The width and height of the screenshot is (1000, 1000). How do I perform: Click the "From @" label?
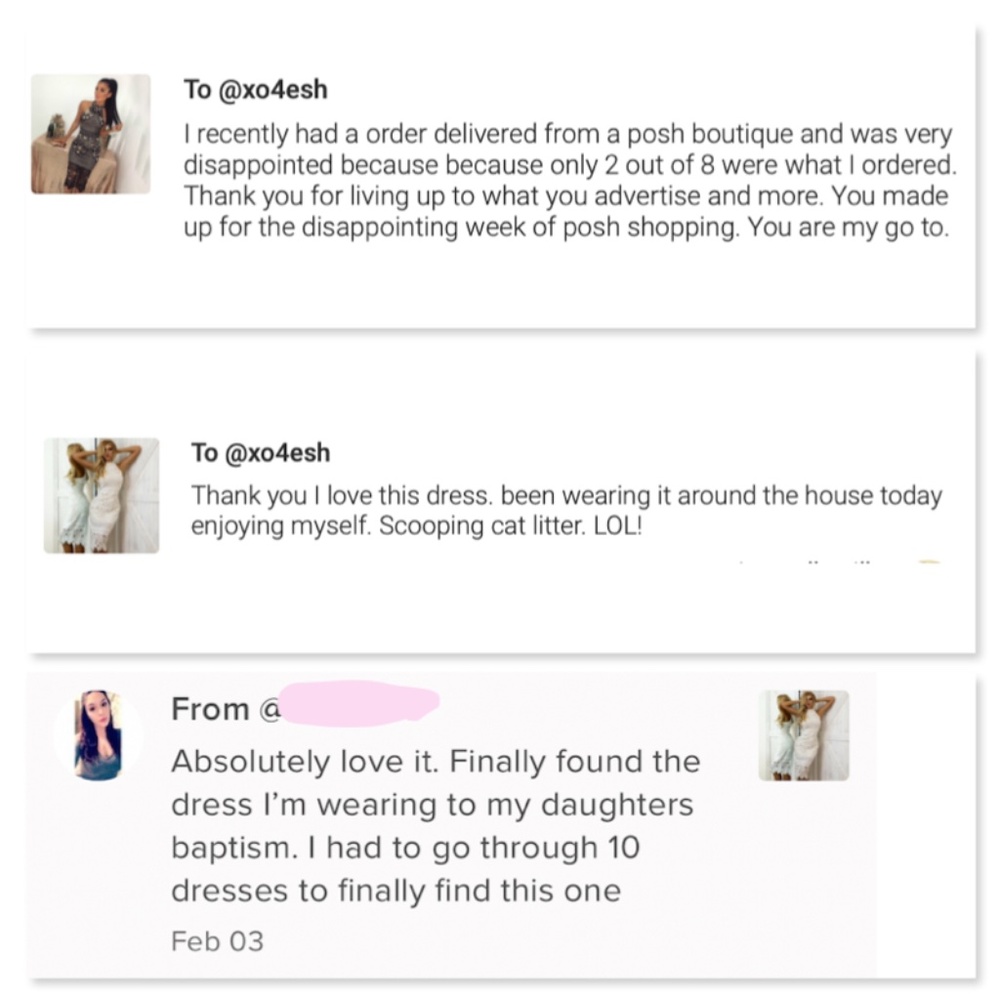(225, 709)
